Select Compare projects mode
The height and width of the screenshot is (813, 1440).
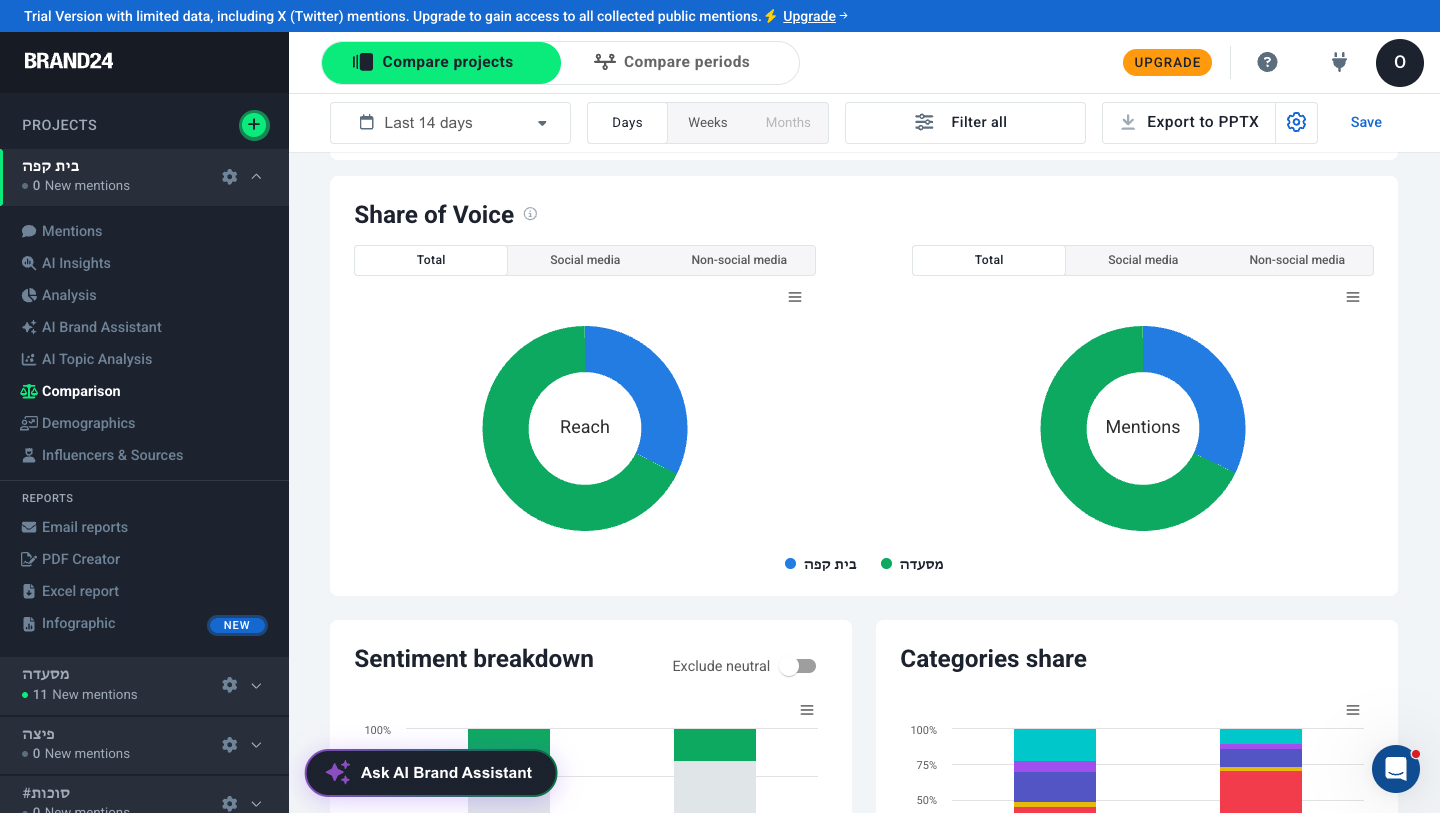[441, 62]
